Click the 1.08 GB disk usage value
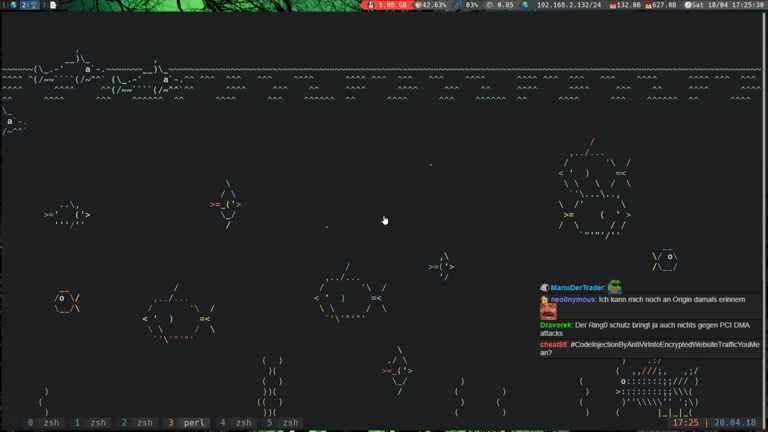 tap(392, 5)
